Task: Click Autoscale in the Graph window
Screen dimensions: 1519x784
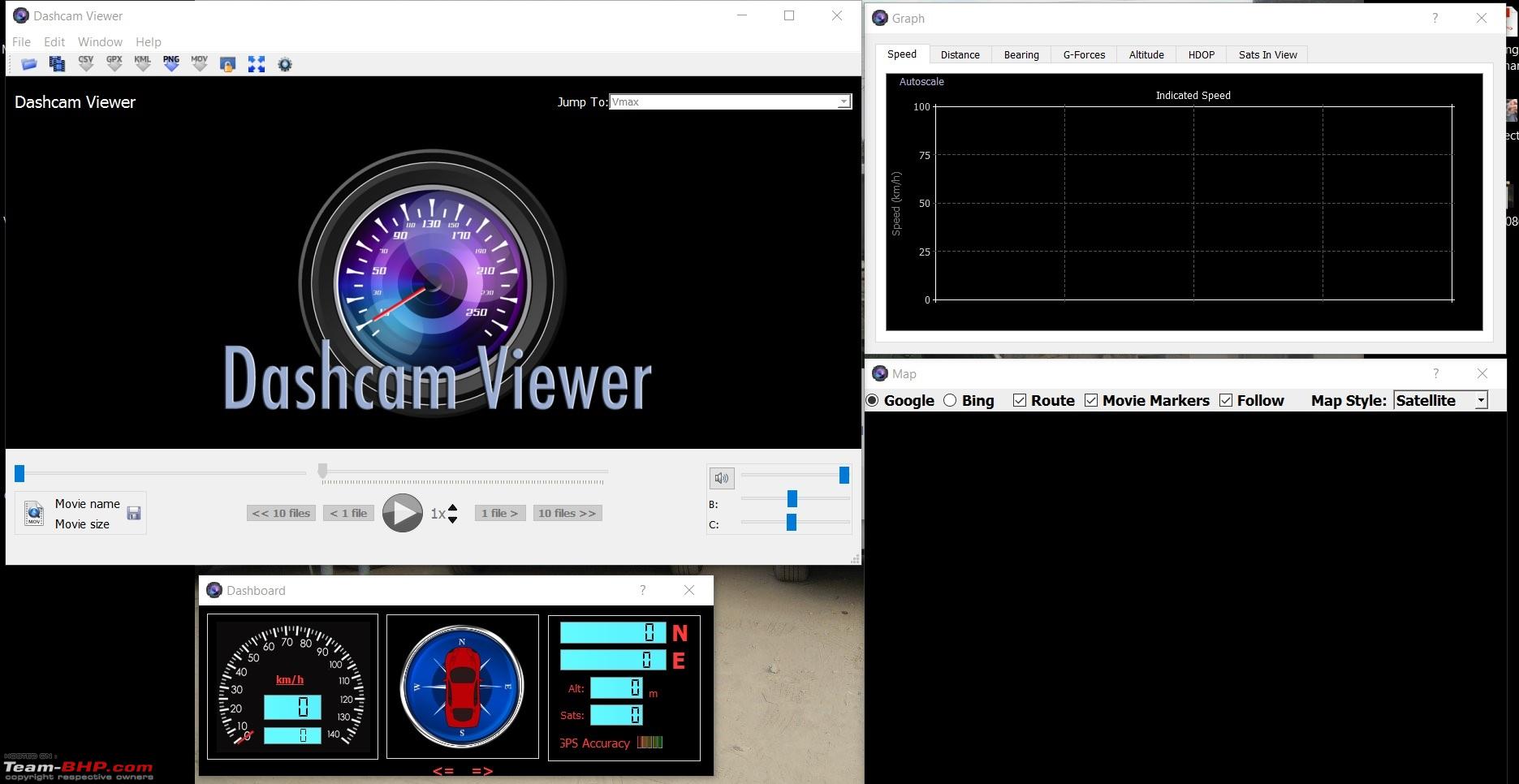Action: point(921,81)
